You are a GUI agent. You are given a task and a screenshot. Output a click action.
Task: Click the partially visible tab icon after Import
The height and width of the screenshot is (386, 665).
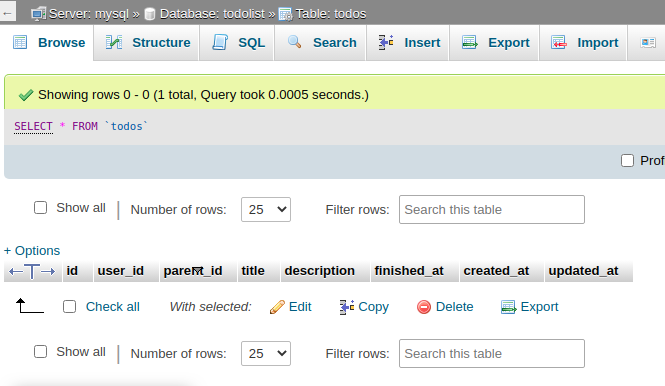tap(648, 42)
